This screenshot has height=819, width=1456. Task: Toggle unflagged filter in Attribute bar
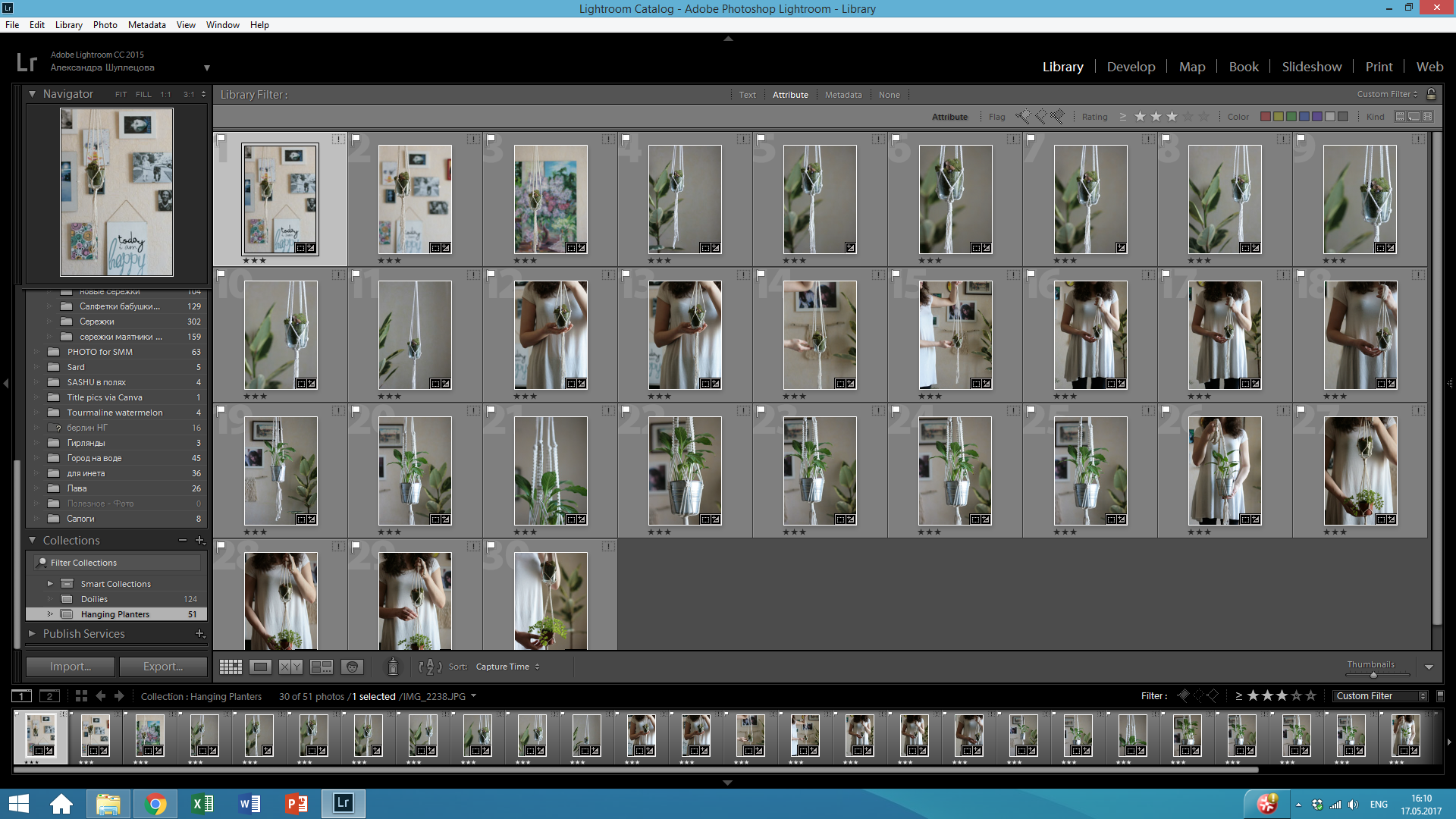tap(1040, 117)
